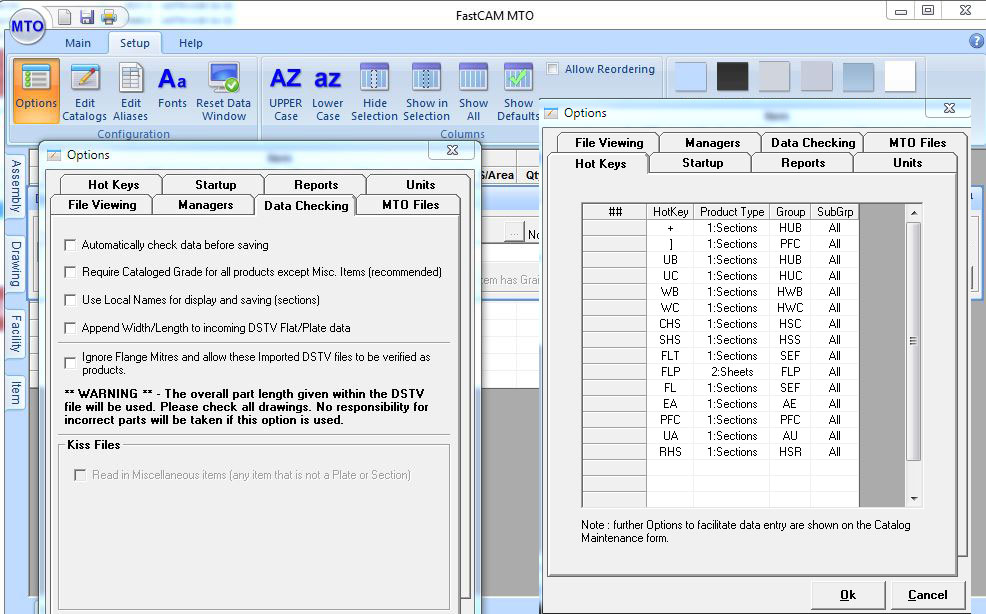Screen dimensions: 986x614
Task: Open Data Checking tab in right Options dialog
Action: tap(813, 143)
